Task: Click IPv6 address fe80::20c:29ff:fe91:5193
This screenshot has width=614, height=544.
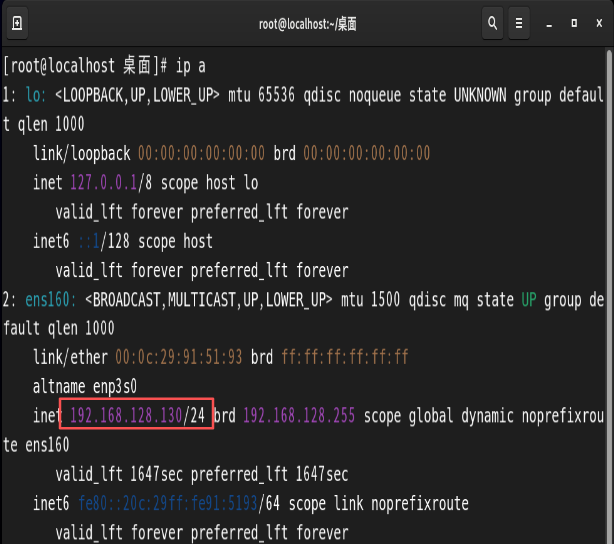Action: tap(168, 504)
